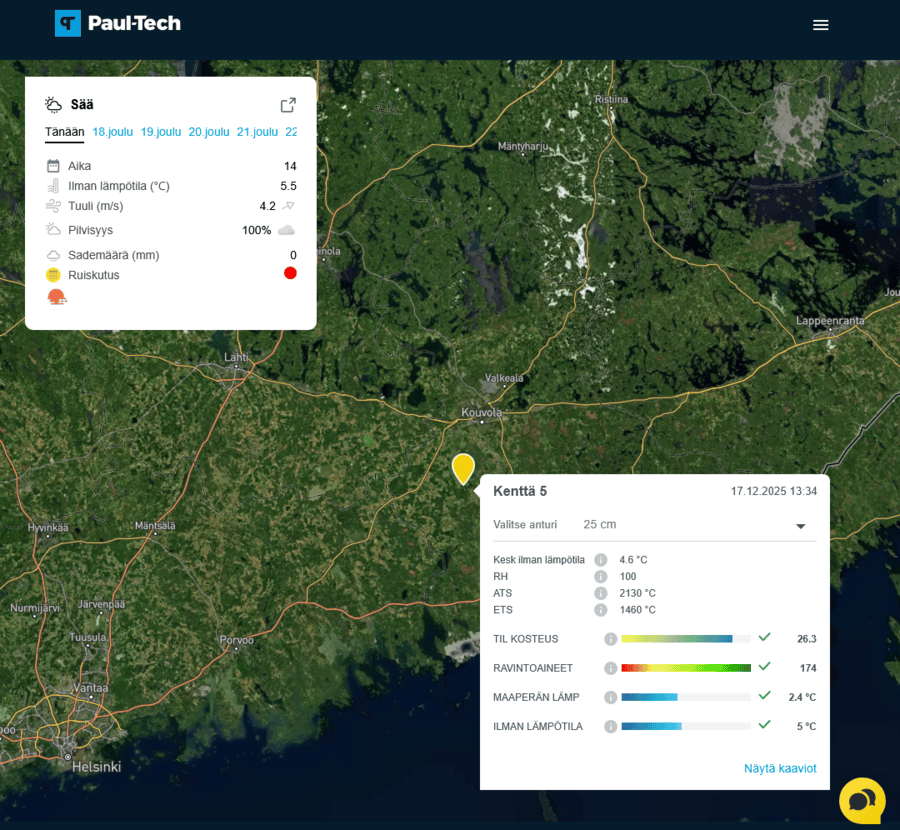Click the orange sunset weather icon
900x830 pixels.
tap(57, 297)
